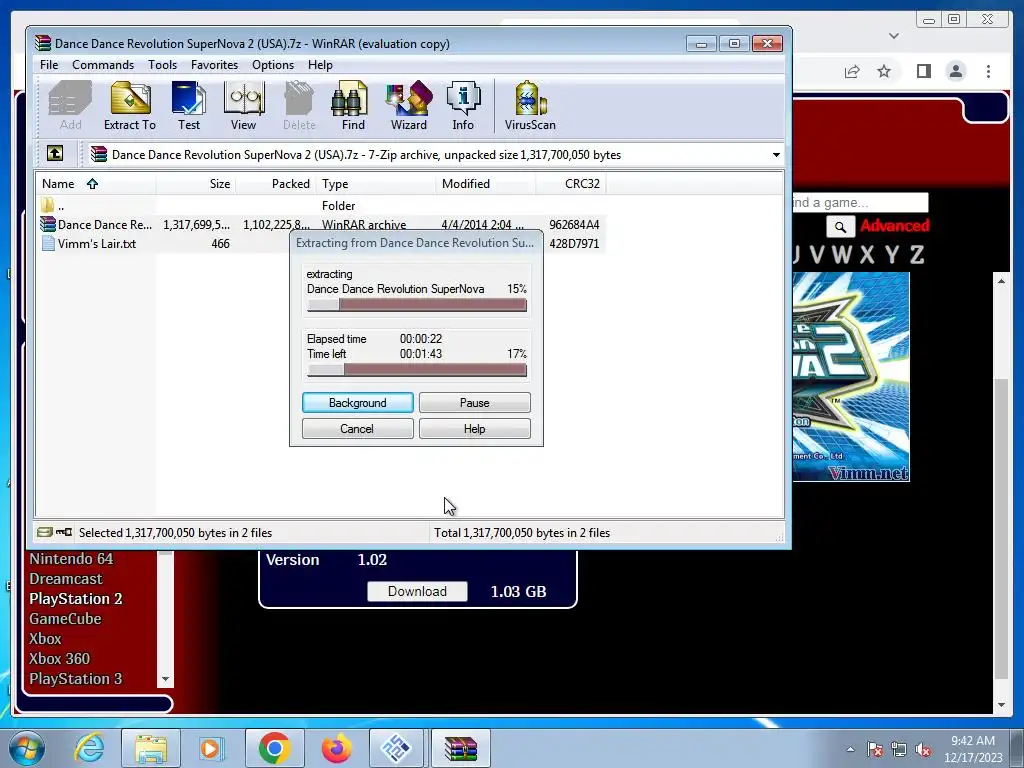This screenshot has height=768, width=1024.
Task: Click the status bar drive icon
Action: pos(44,532)
